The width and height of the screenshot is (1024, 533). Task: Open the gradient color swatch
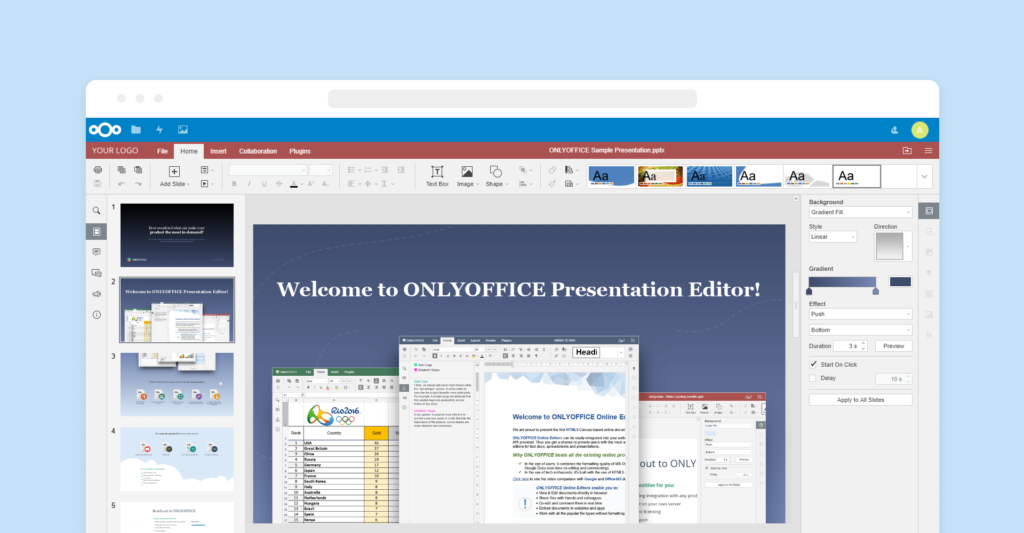pos(900,282)
